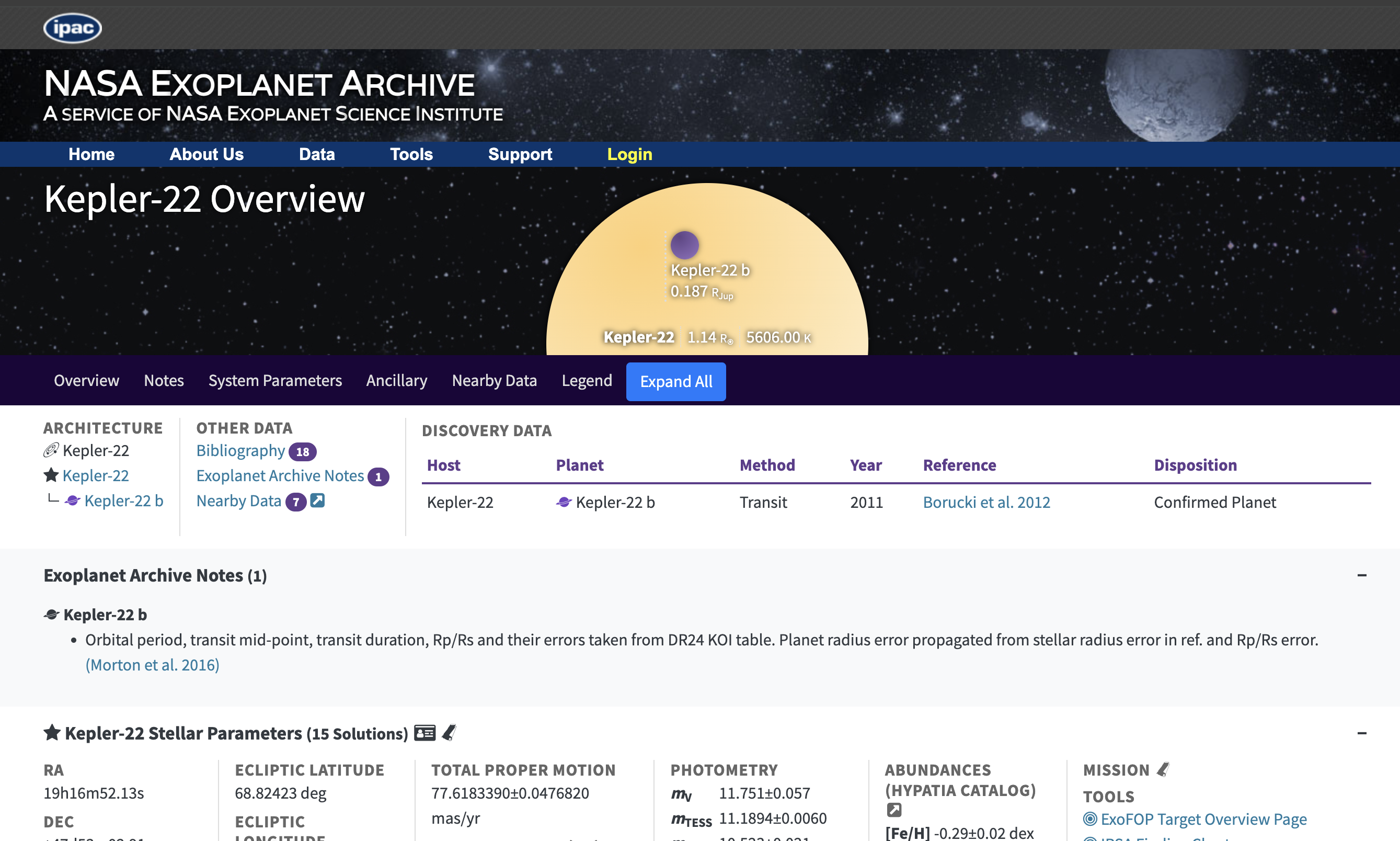Screen dimensions: 1400x841
Task: Click the telescope icon next to Mission
Action: (x=1163, y=769)
